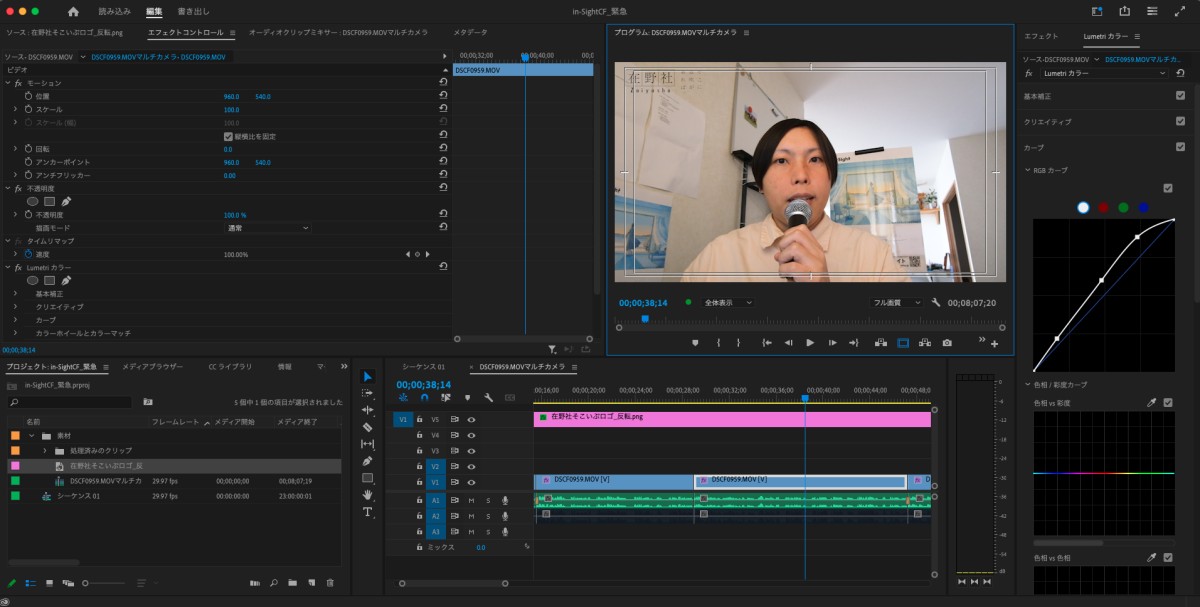
Task: Click the Project panel search field
Action: click(70, 402)
